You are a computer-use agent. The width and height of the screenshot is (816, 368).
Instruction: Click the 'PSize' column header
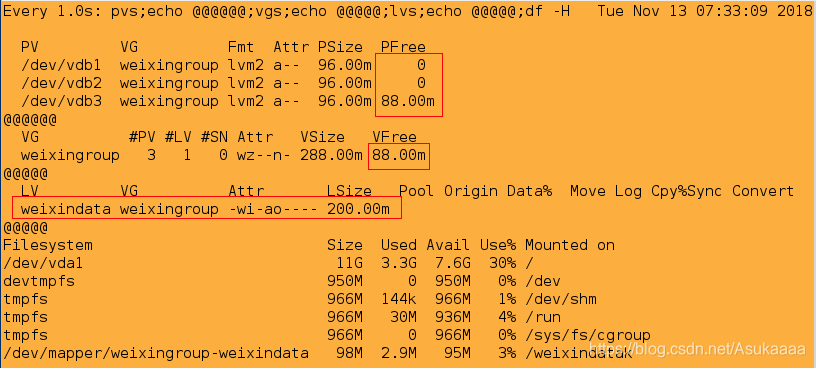point(340,47)
